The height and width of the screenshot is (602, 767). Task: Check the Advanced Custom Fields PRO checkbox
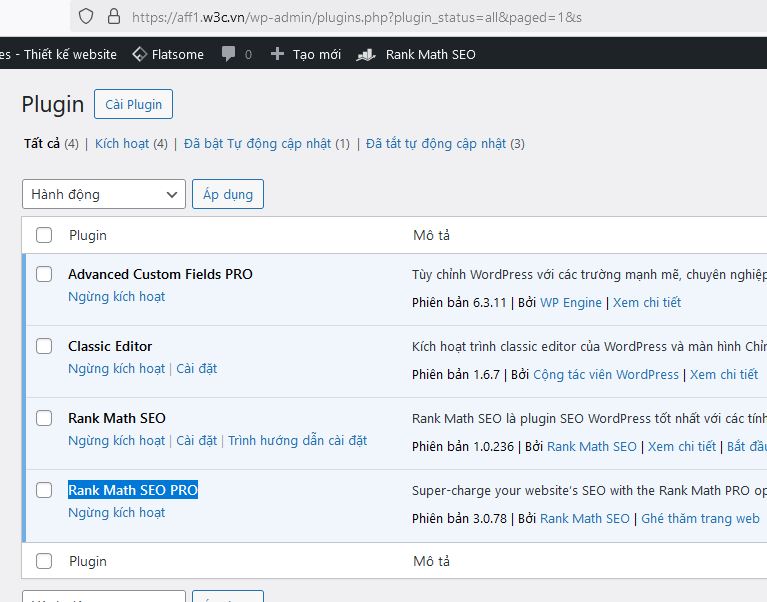(44, 274)
